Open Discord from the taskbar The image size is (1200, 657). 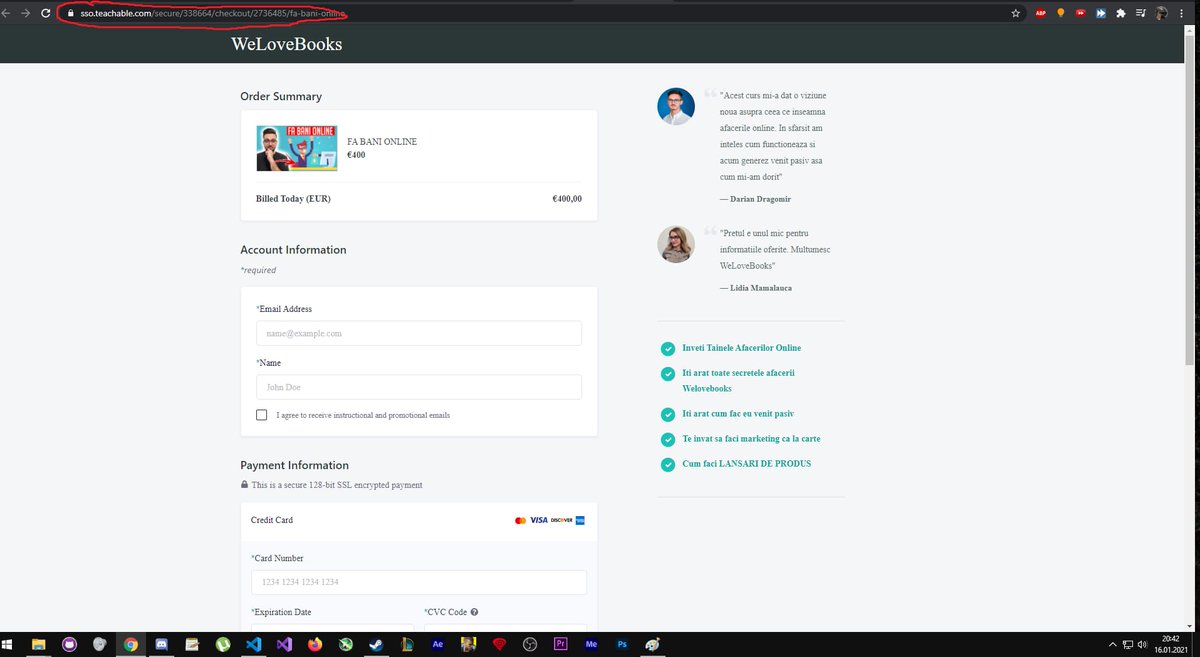[x=161, y=645]
